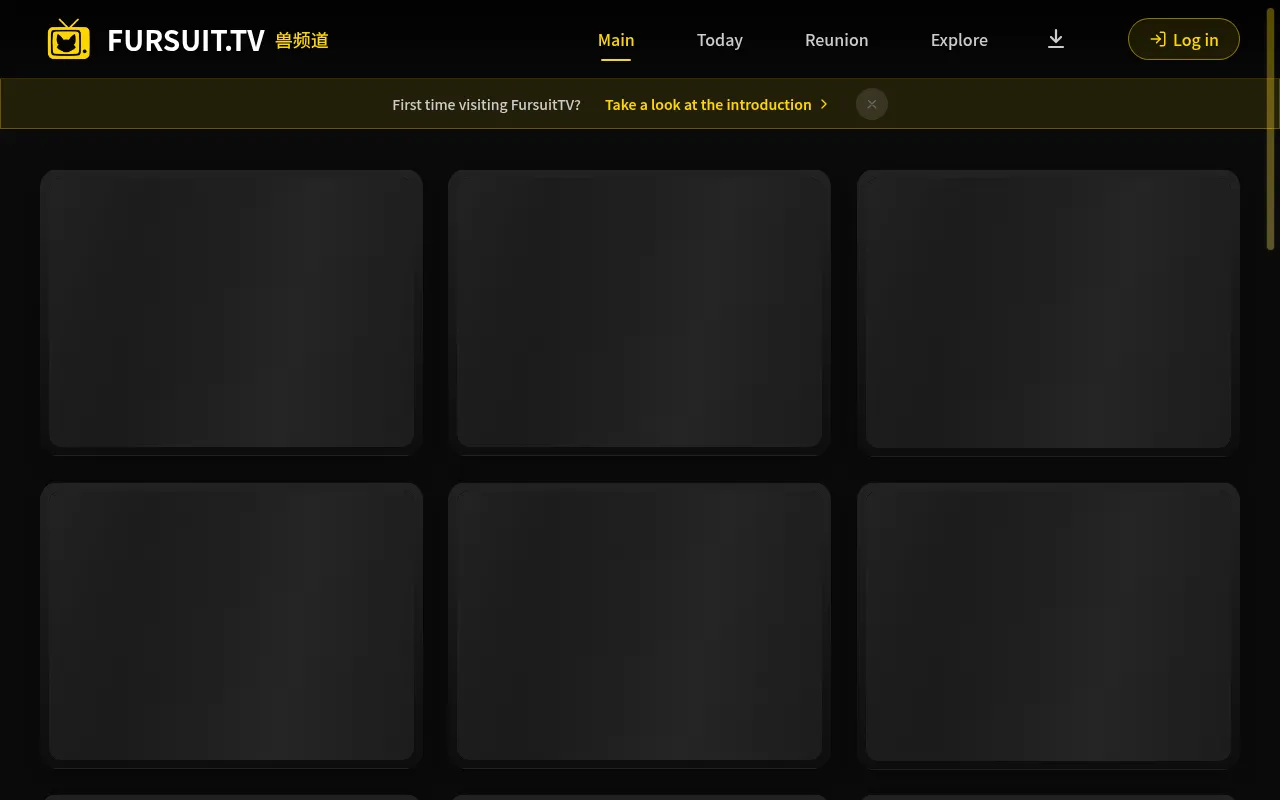
Task: Switch to the Today tab
Action: click(720, 40)
